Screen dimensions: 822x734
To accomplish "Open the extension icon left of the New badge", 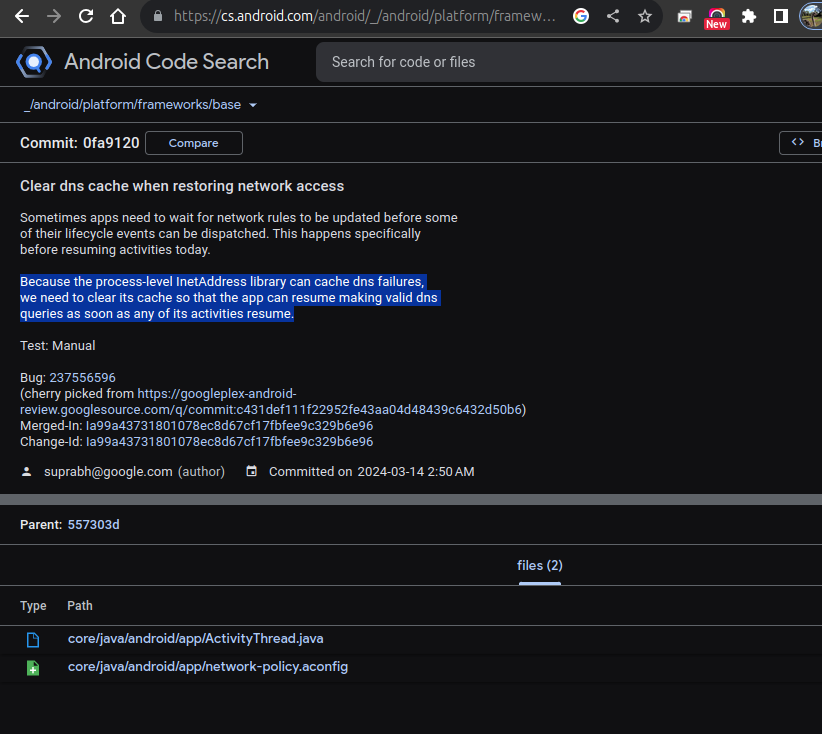I will click(x=684, y=17).
